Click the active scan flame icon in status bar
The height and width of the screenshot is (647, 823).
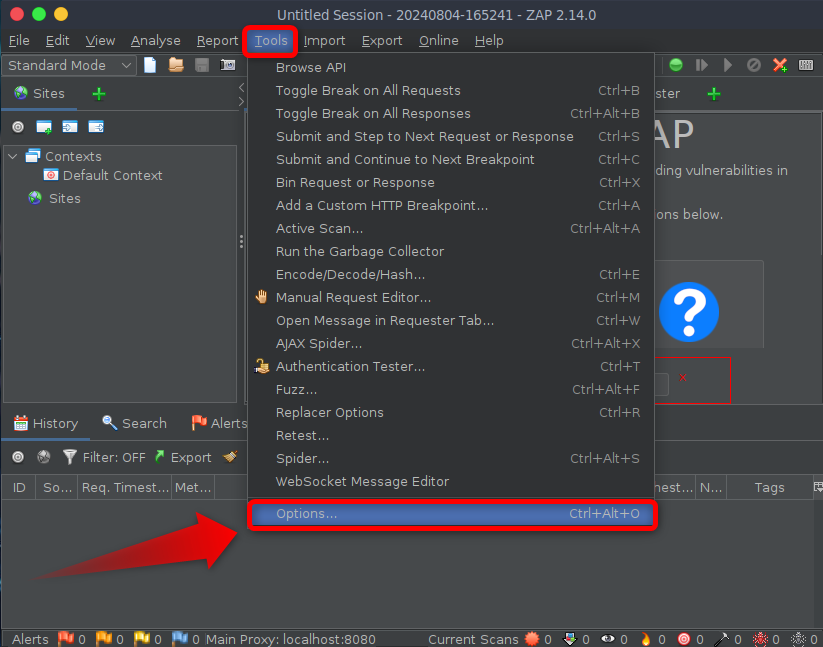pyautogui.click(x=646, y=639)
